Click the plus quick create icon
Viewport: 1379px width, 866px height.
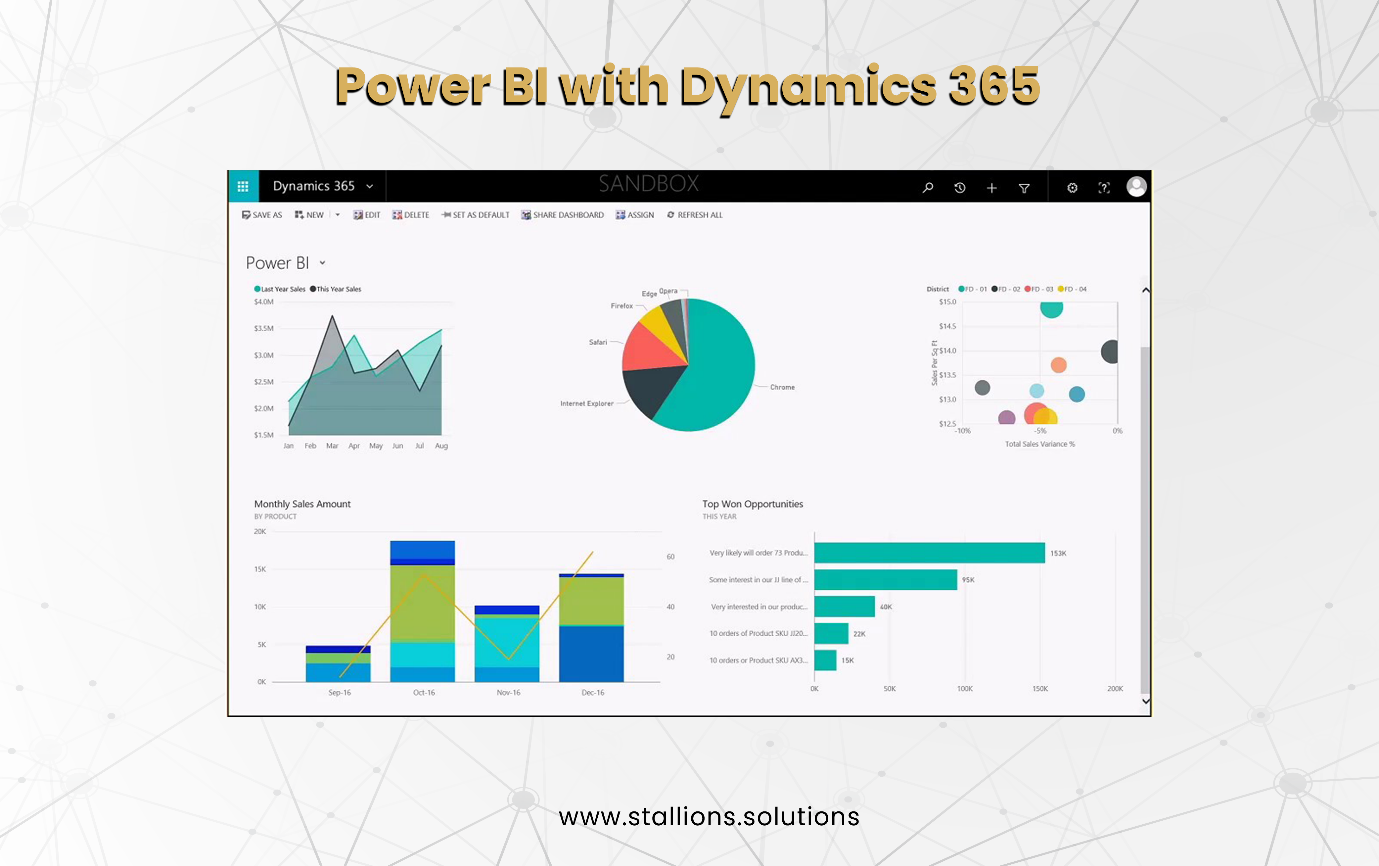(992, 187)
